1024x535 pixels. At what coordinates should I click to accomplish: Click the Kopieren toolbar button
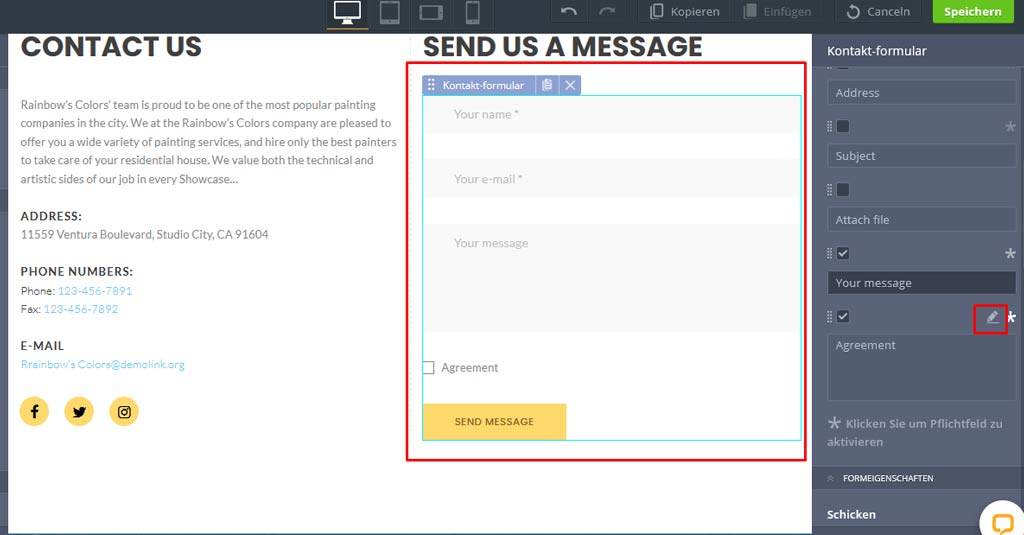point(685,12)
